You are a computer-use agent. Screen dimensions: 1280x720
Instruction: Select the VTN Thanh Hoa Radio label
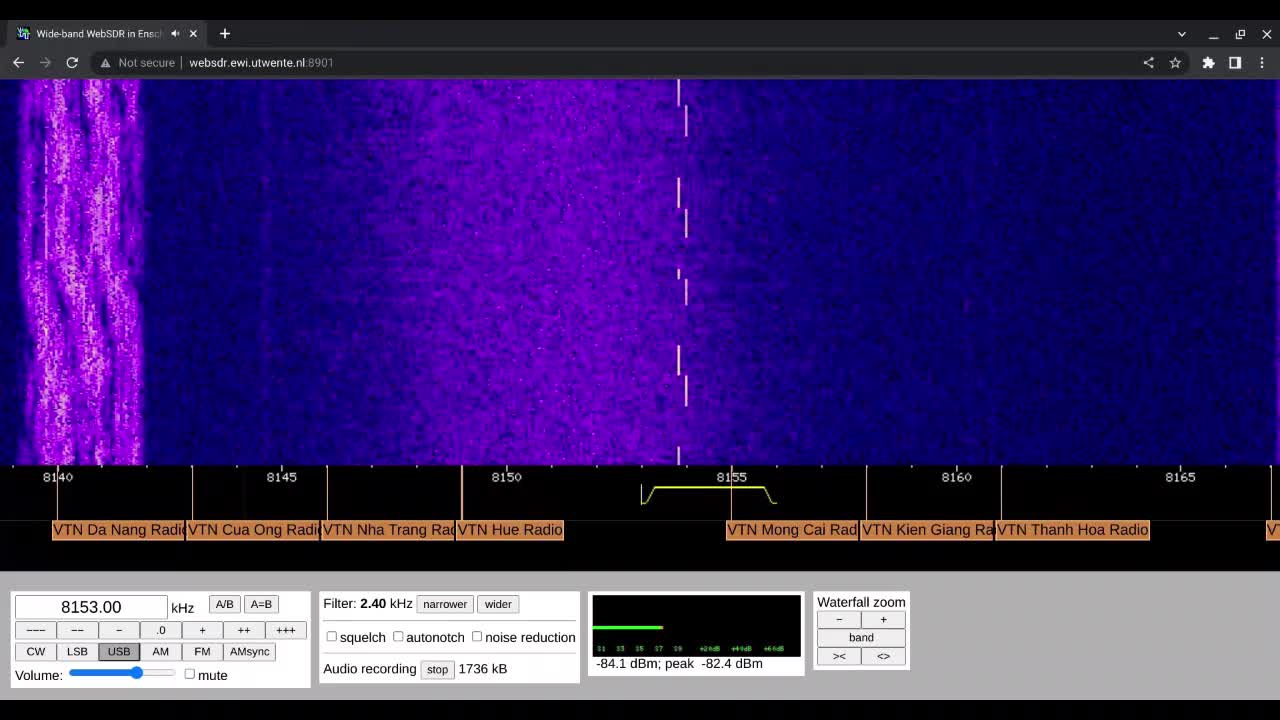(x=1072, y=530)
